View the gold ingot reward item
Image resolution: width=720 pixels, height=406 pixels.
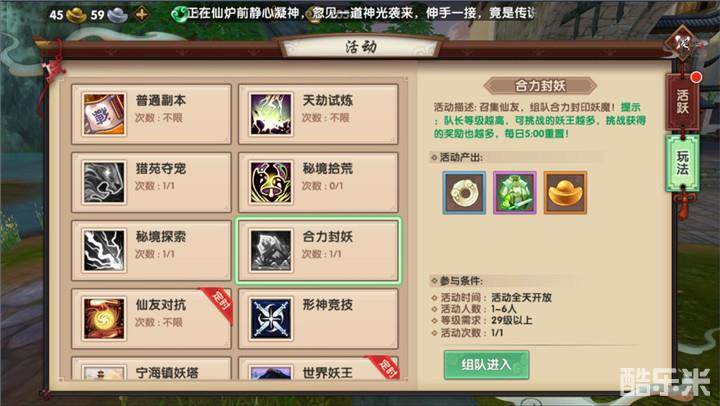[565, 193]
